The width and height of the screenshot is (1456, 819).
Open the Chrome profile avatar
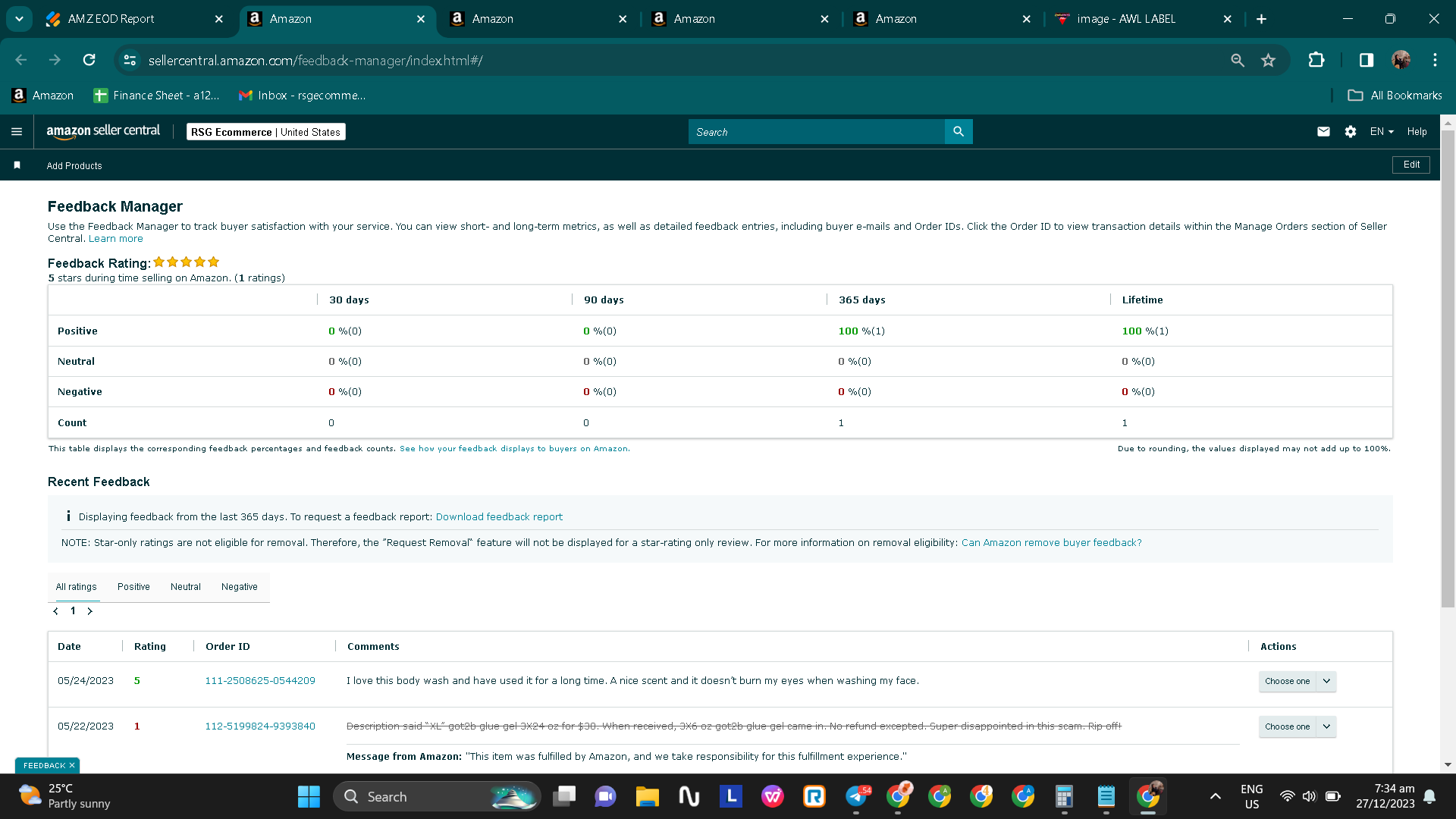coord(1401,60)
